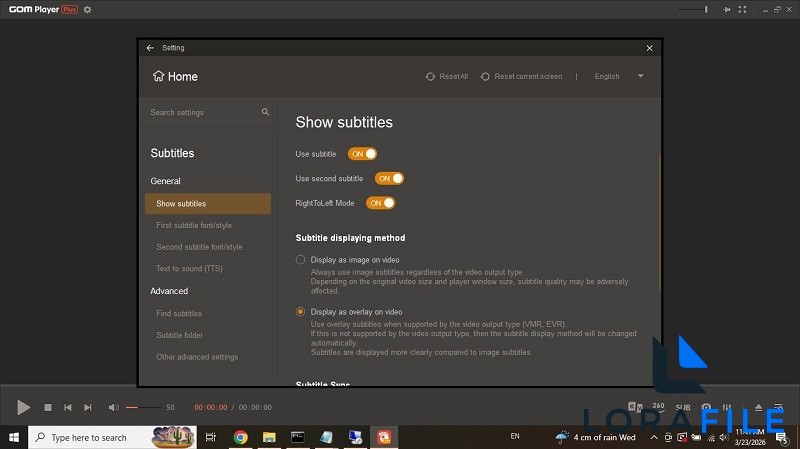The height and width of the screenshot is (449, 800).
Task: Open Text to sound (TTS)
Action: [189, 268]
